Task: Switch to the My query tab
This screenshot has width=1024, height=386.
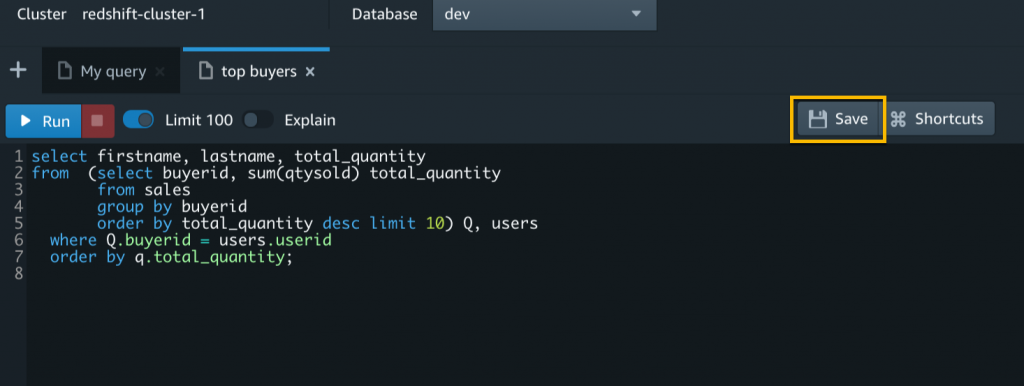Action: pos(111,71)
